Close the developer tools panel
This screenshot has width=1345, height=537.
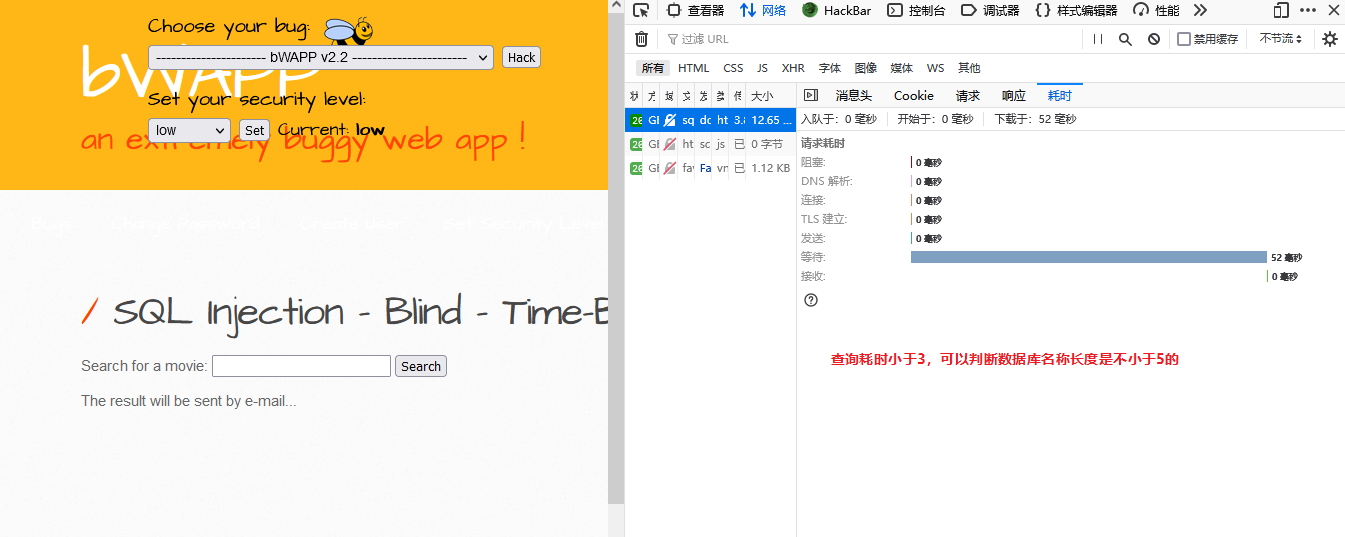(x=1334, y=10)
